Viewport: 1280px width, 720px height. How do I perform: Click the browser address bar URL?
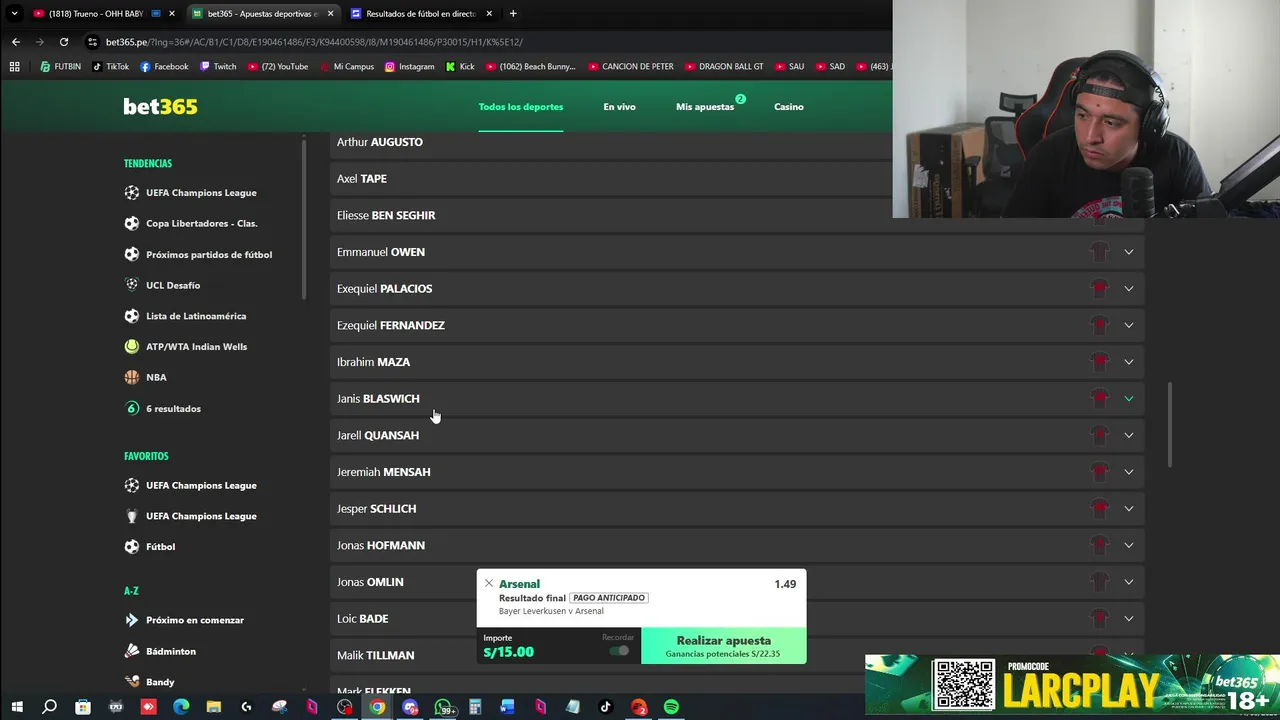(x=314, y=42)
